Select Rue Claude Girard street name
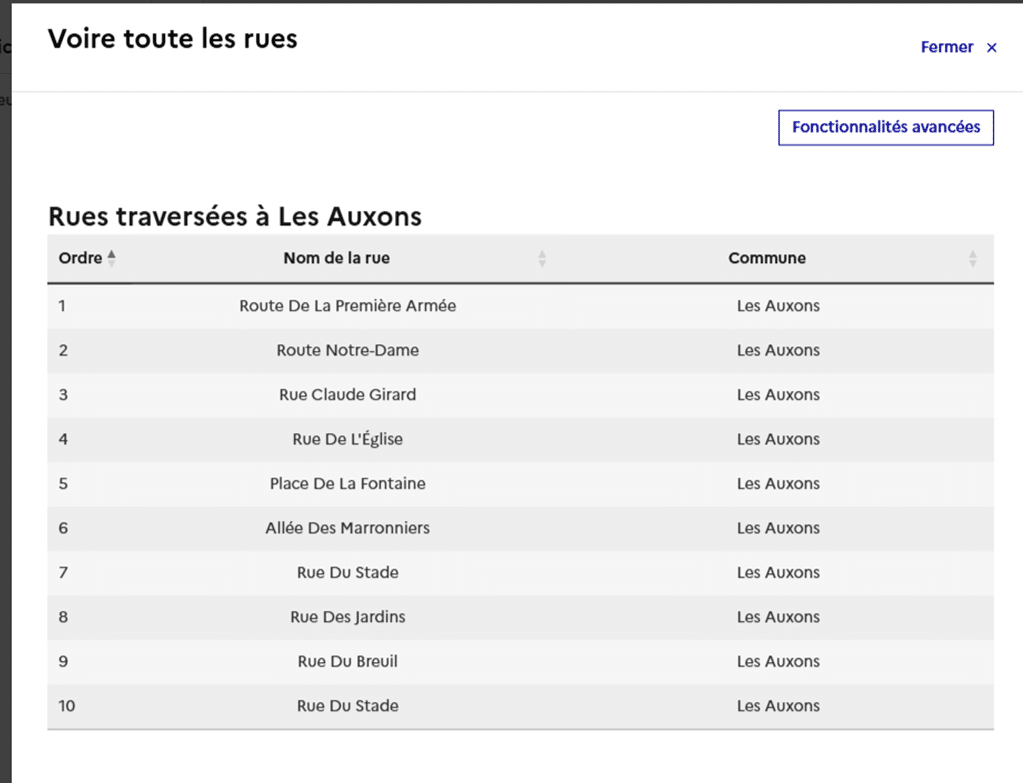 pos(348,395)
